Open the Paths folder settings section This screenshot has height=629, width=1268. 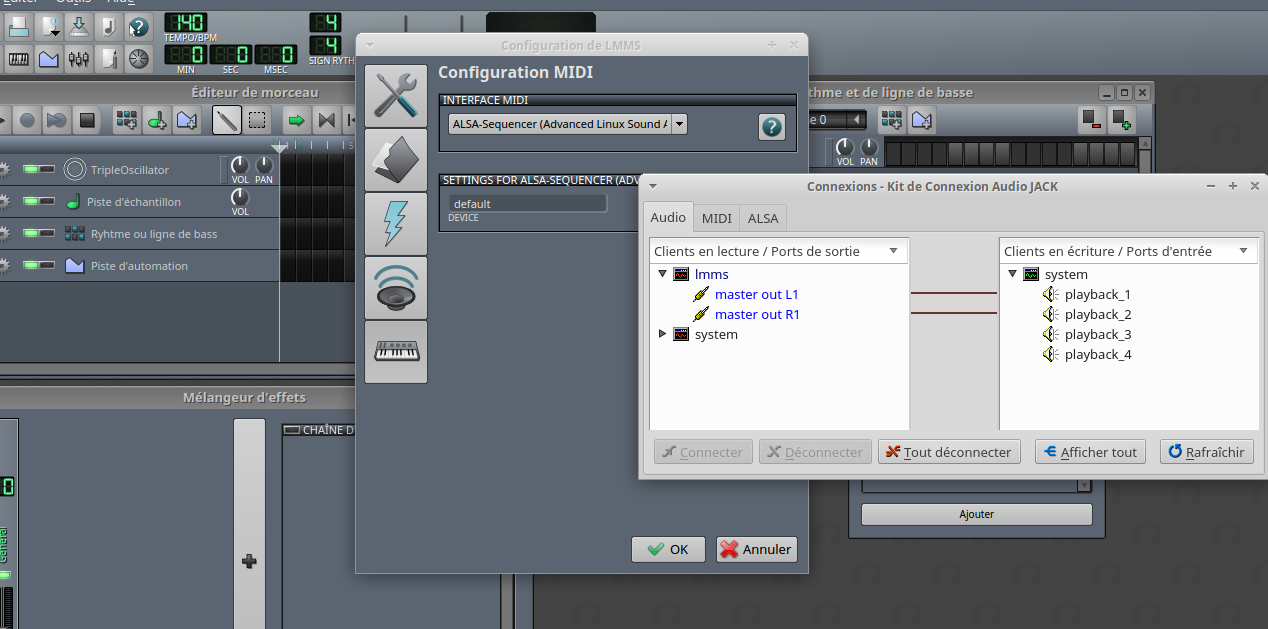click(396, 160)
